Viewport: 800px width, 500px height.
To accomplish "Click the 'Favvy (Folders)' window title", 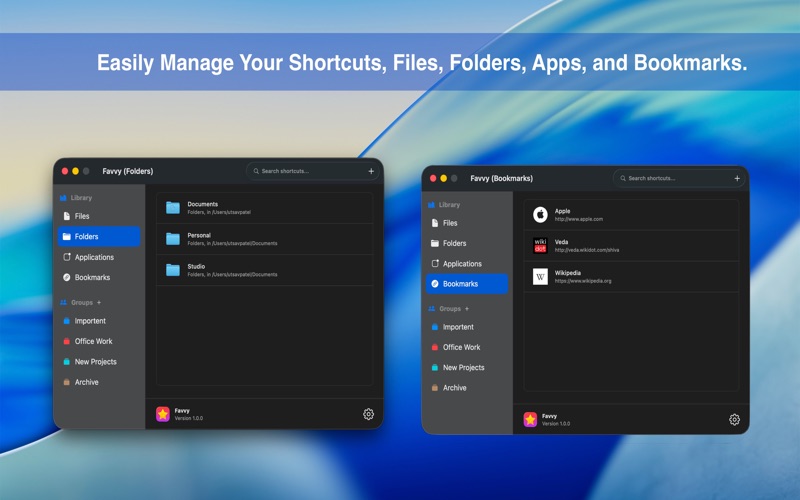I will (128, 171).
